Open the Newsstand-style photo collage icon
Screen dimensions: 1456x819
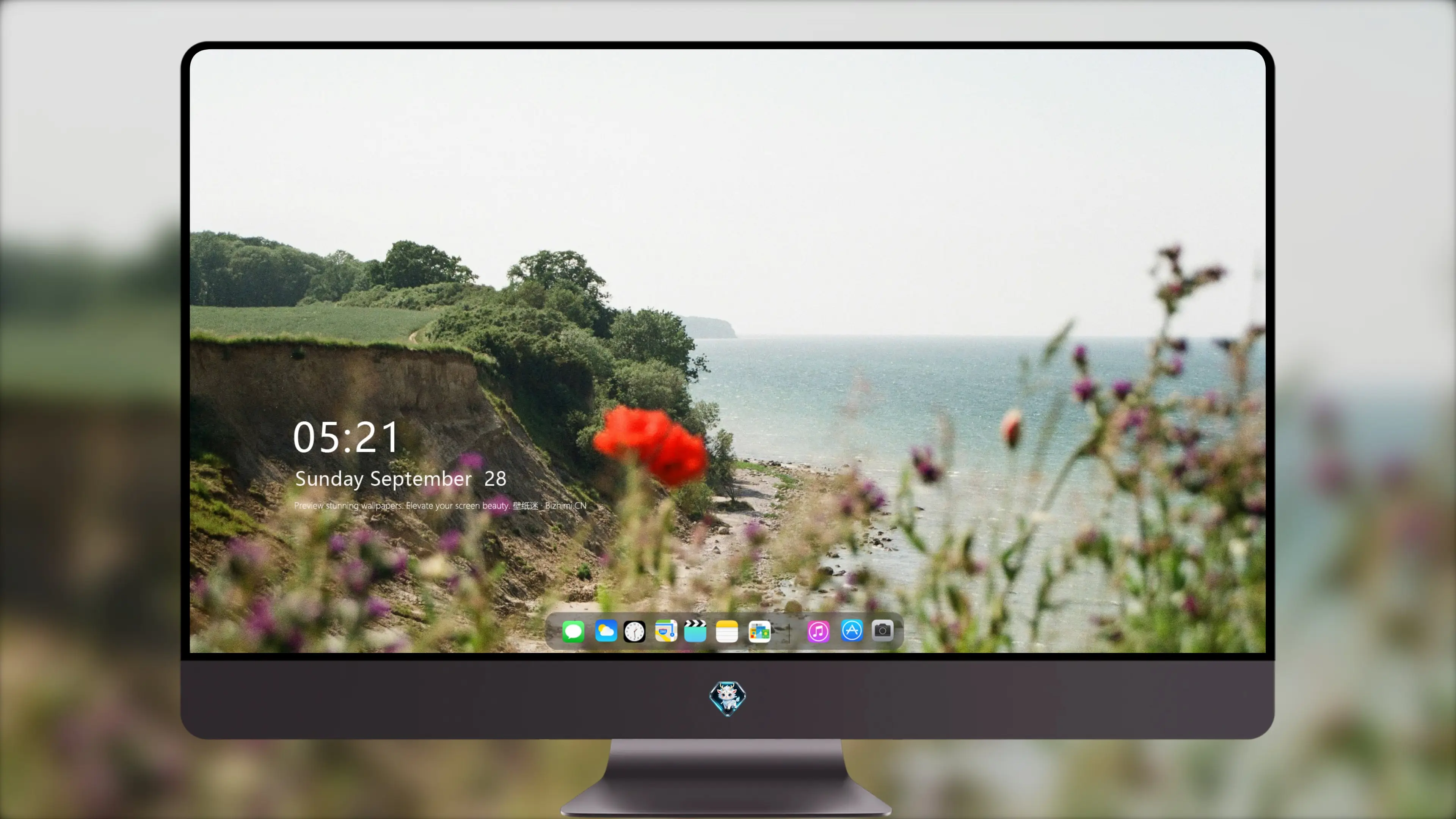[x=759, y=631]
